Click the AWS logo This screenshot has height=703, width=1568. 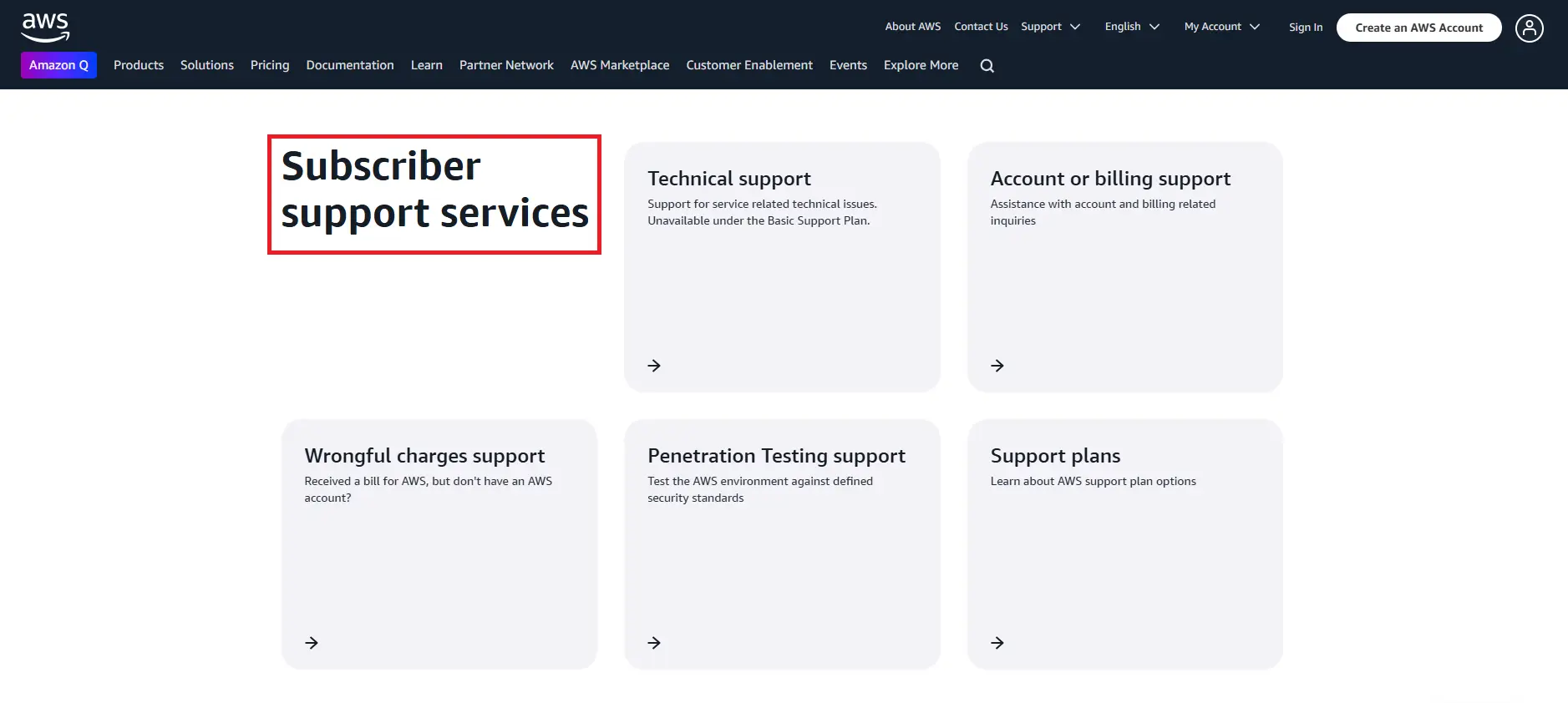[x=45, y=28]
